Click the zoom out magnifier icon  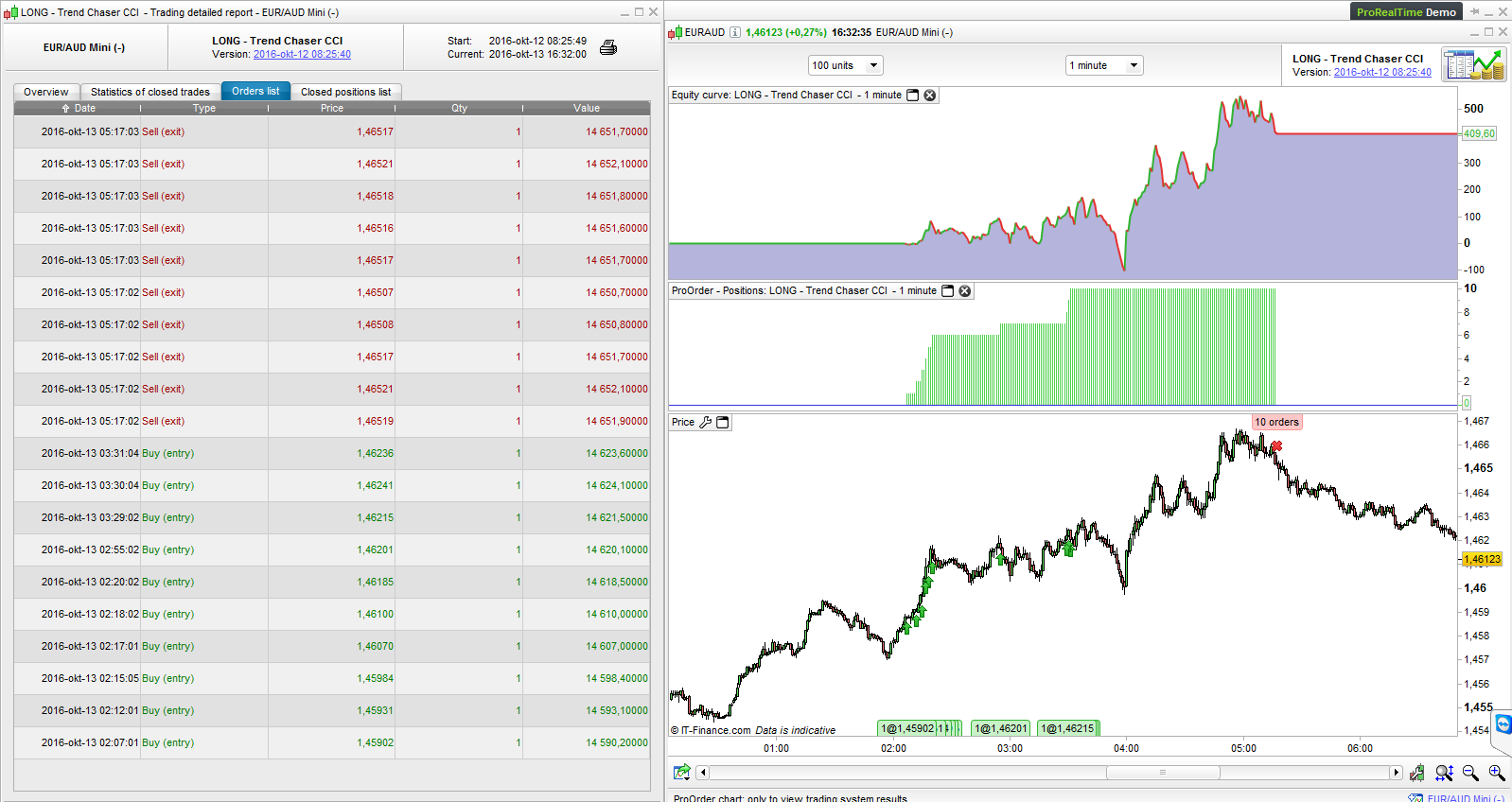point(1470,773)
